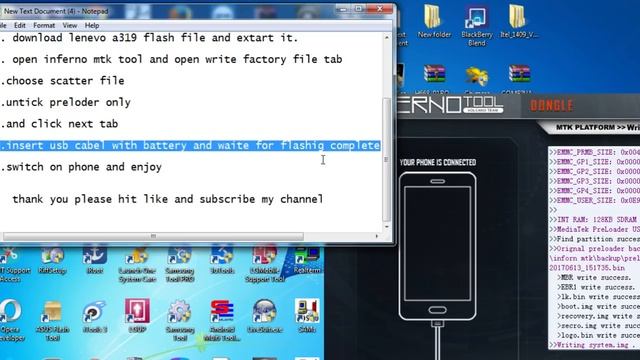Image resolution: width=640 pixels, height=360 pixels.
Task: Click the Notepad title bar text
Action: pyautogui.click(x=56, y=11)
